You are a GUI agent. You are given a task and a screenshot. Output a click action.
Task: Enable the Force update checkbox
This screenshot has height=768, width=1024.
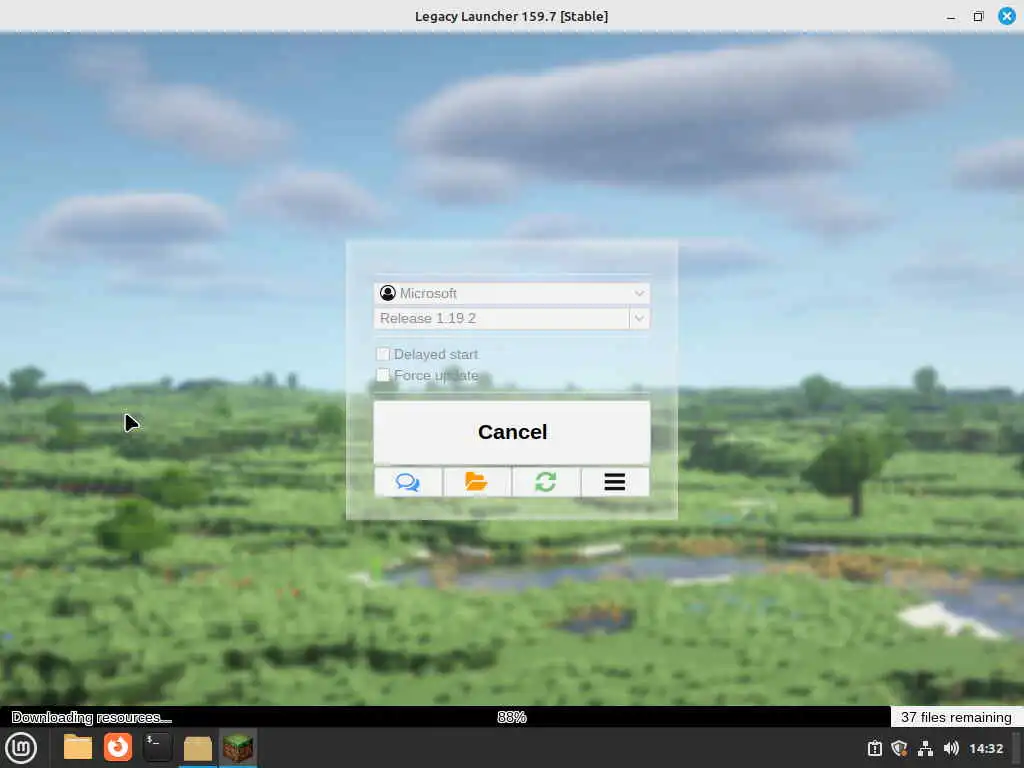[383, 375]
